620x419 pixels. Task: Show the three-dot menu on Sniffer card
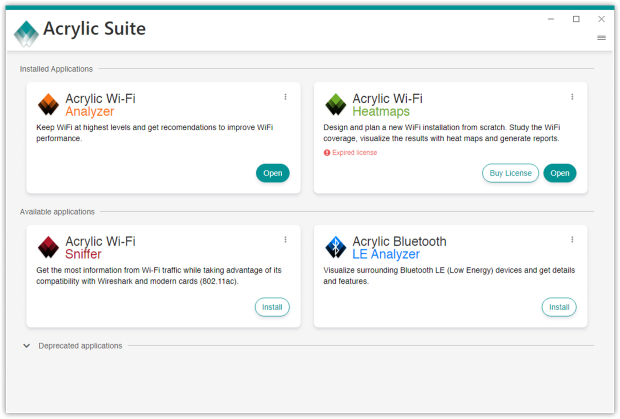(285, 240)
